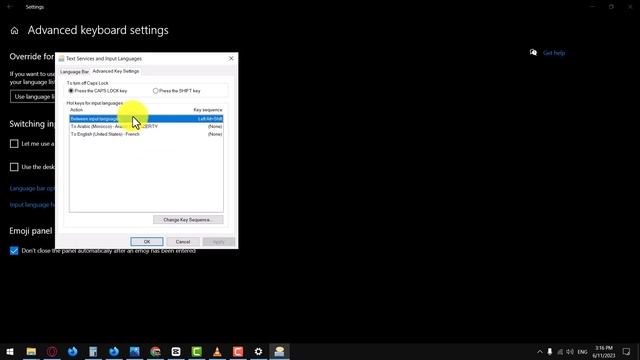
Task: Open the Action Center notifications icon
Action: coord(626,352)
